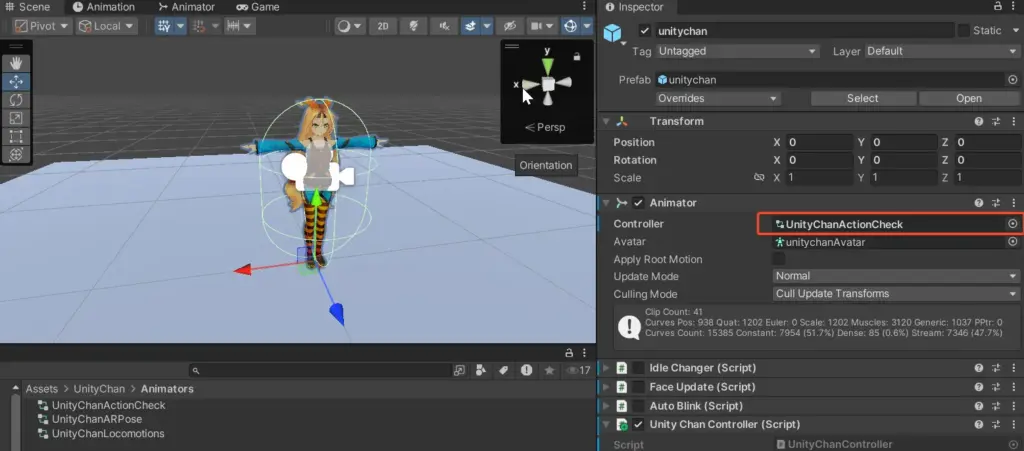Open the Local handle rotation dropdown
Viewport: 1024px width, 451px height.
[x=106, y=26]
